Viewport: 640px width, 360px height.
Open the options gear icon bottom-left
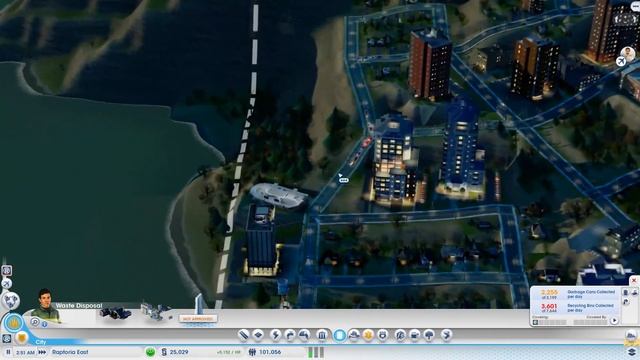7,338
